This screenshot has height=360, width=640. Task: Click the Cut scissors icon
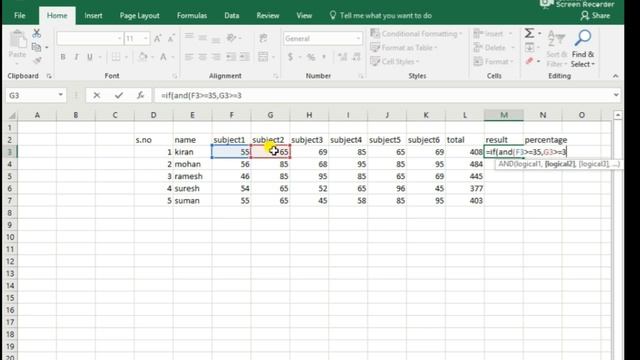click(37, 33)
